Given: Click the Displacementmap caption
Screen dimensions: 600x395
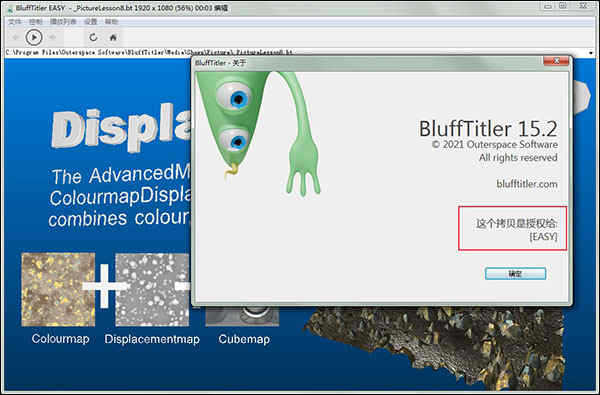Looking at the screenshot, I should [x=152, y=339].
